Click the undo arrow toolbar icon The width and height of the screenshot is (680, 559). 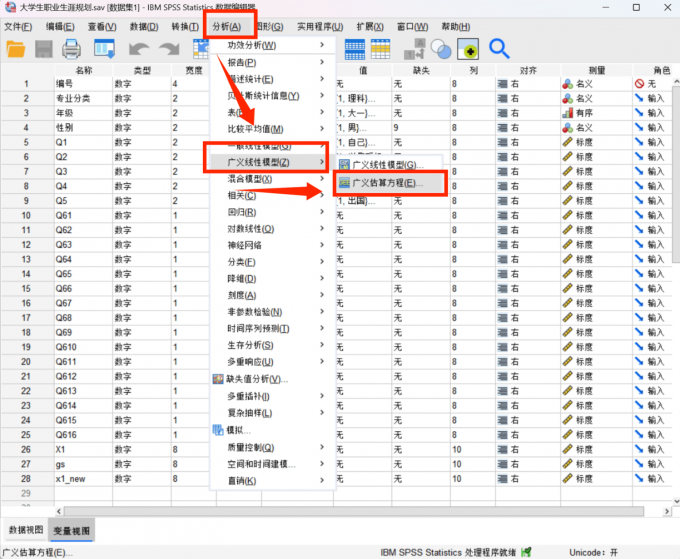(x=139, y=49)
